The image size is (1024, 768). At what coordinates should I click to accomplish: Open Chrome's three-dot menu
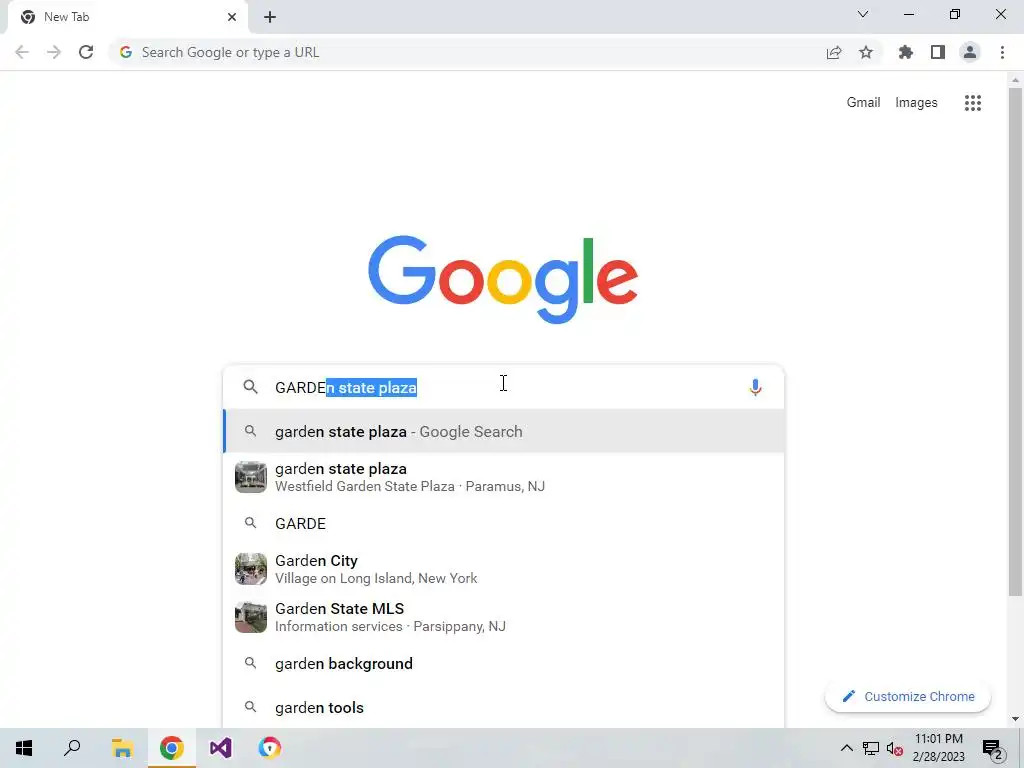pyautogui.click(x=1002, y=52)
